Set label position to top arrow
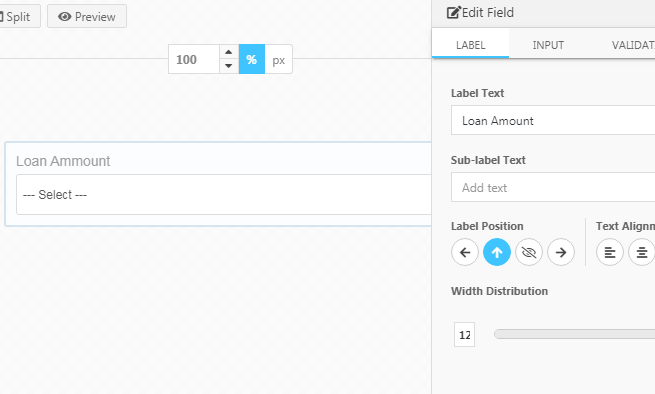 pos(497,252)
